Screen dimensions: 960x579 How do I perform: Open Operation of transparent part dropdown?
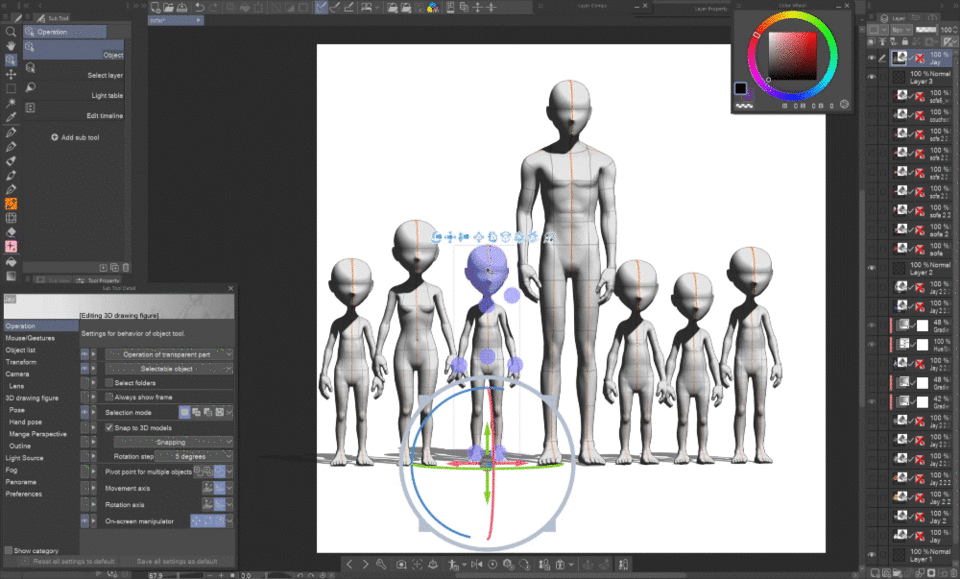pyautogui.click(x=169, y=354)
